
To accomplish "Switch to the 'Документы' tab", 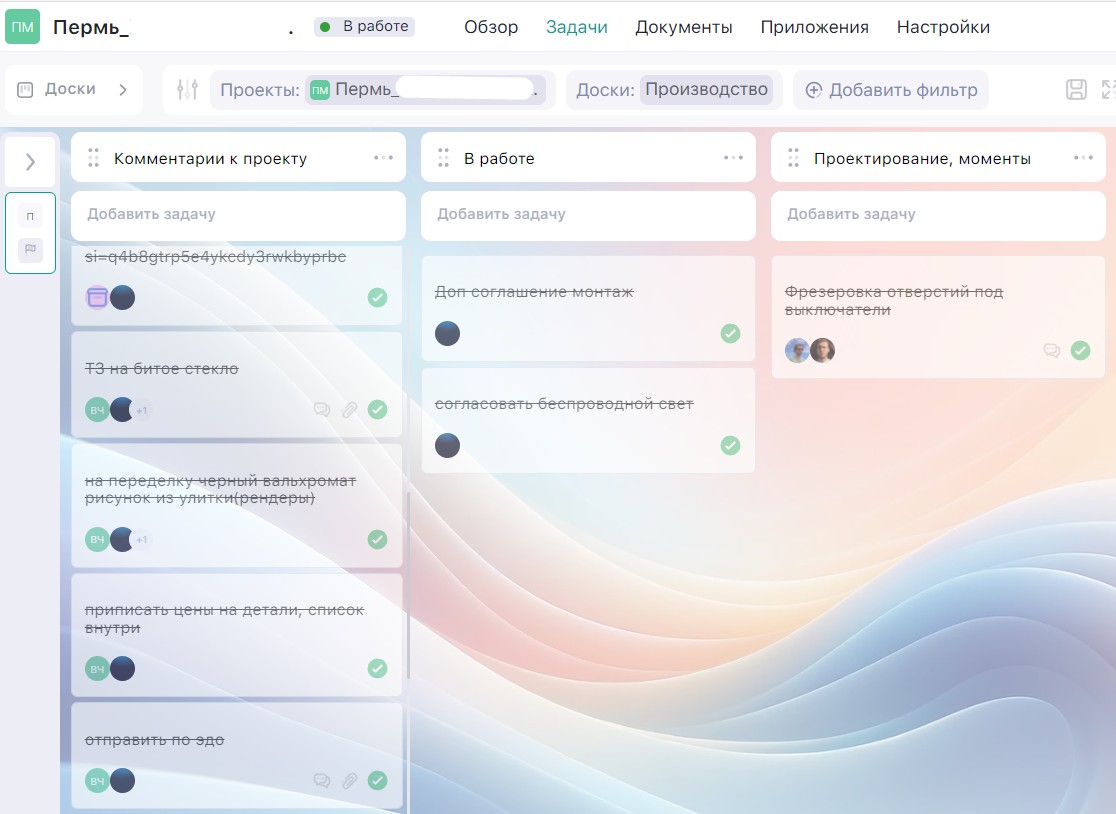I will pyautogui.click(x=683, y=27).
